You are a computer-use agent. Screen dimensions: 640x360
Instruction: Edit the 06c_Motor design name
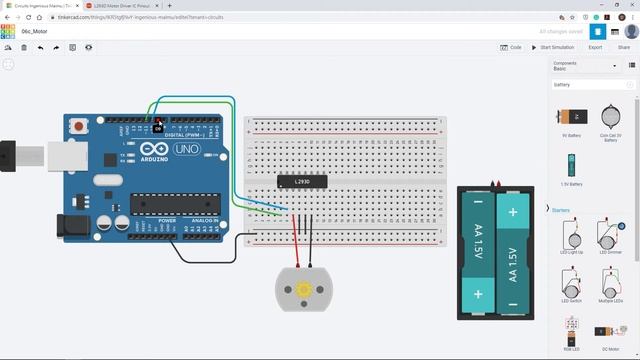(x=35, y=31)
